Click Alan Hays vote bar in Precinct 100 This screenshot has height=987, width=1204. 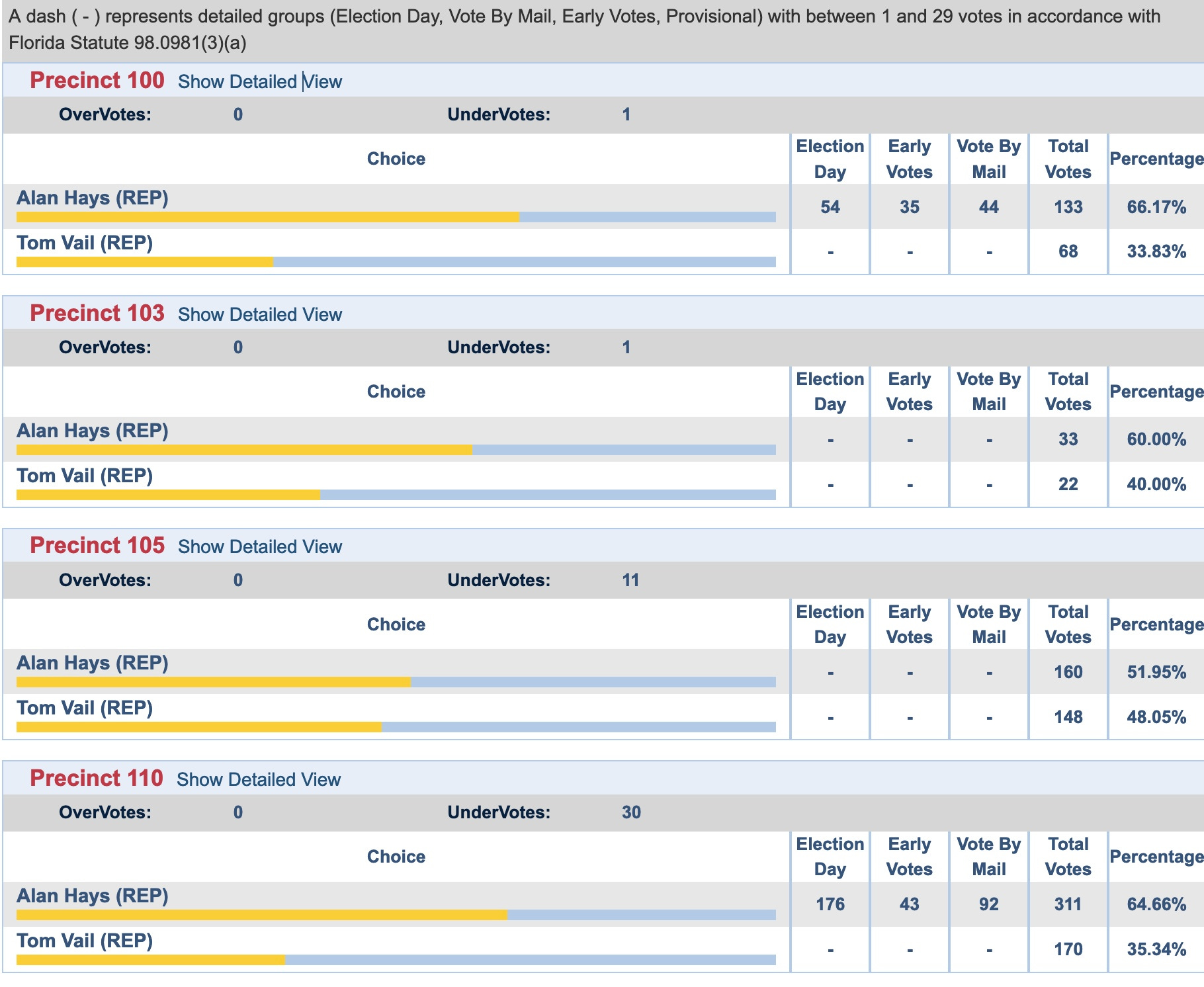tap(396, 217)
